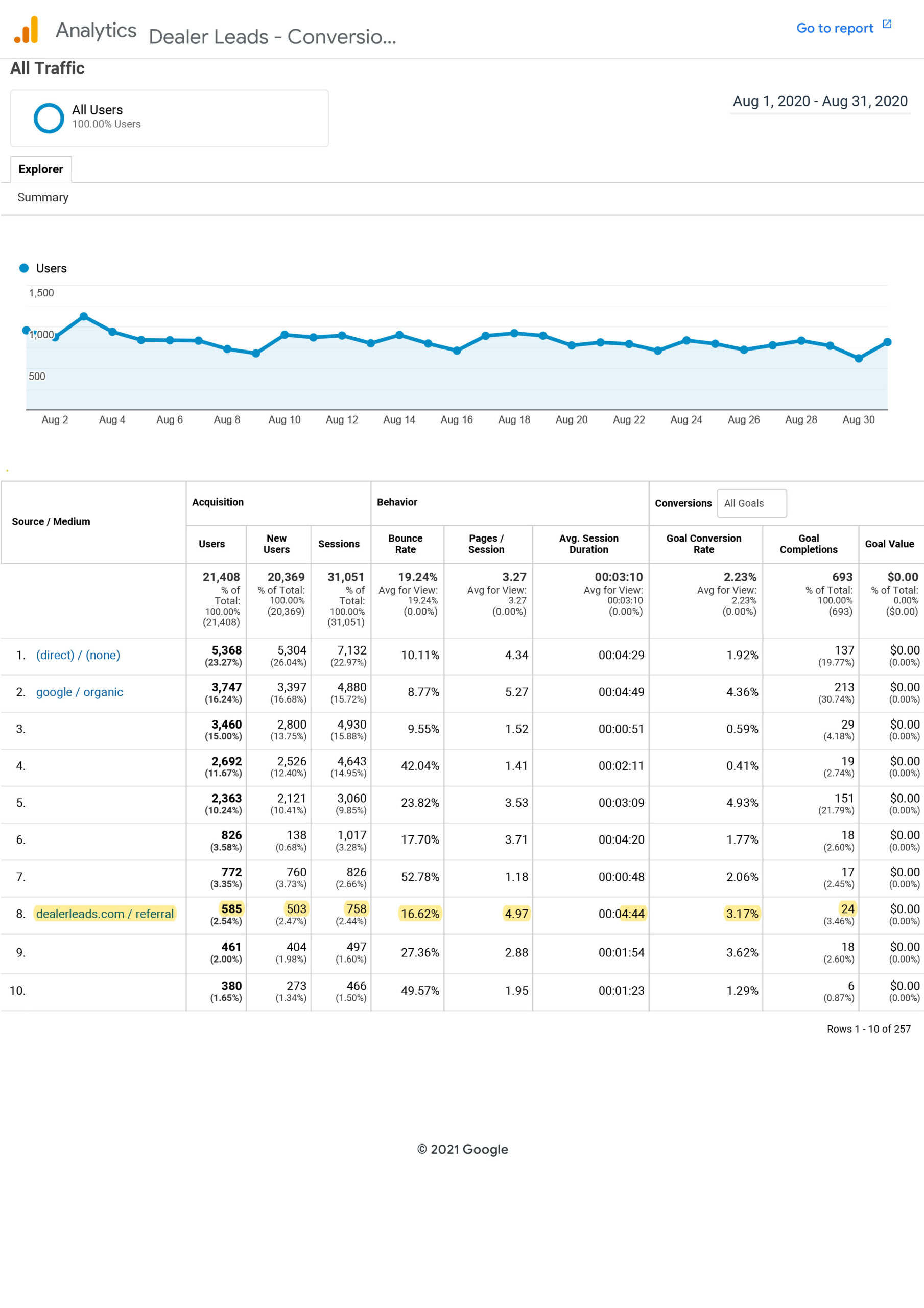Viewport: 924px width, 1308px height.
Task: Click the Dealer Leads - Conversio... report title
Action: [x=272, y=36]
